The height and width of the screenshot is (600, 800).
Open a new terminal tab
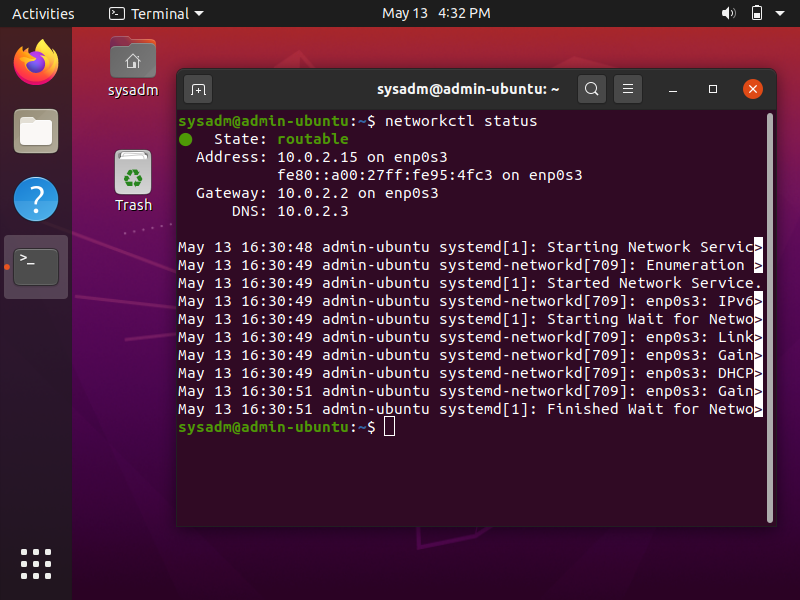pyautogui.click(x=198, y=89)
